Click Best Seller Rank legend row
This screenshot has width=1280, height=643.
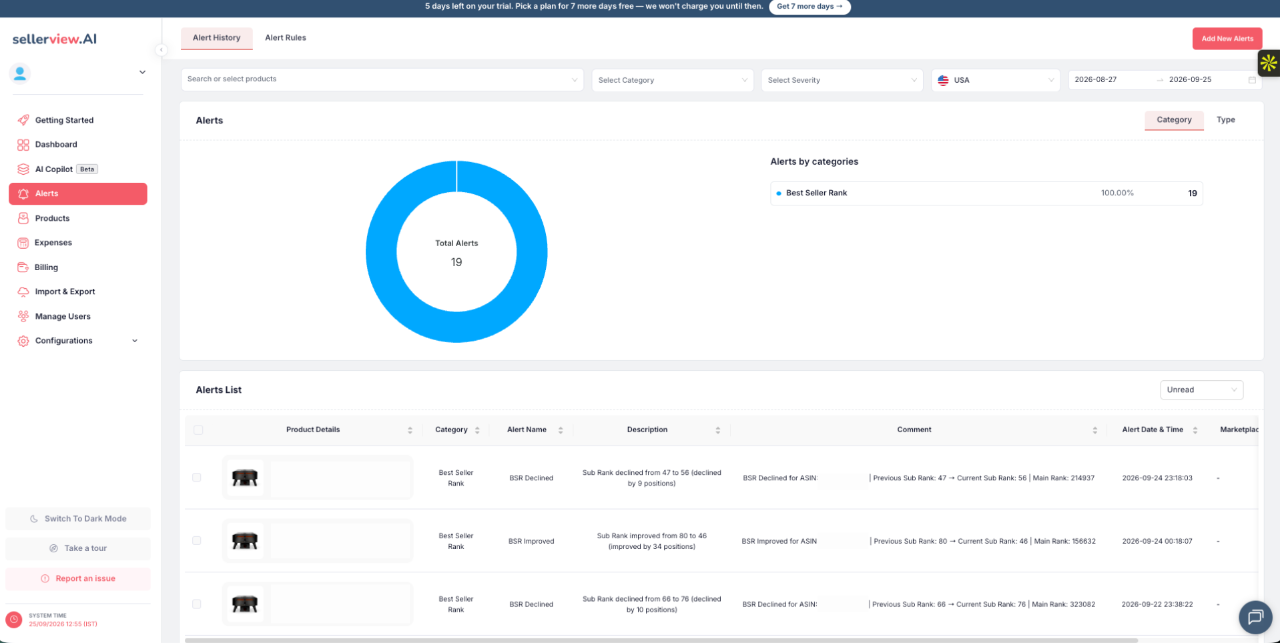click(x=986, y=193)
